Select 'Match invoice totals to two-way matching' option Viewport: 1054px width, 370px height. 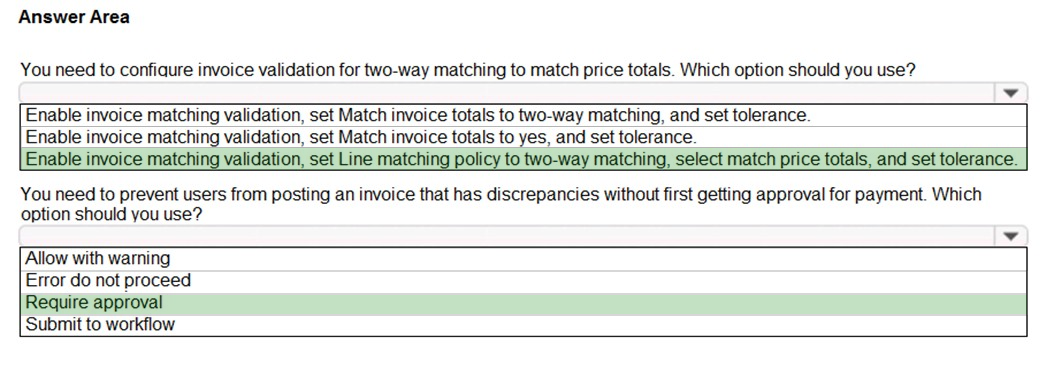[524, 115]
